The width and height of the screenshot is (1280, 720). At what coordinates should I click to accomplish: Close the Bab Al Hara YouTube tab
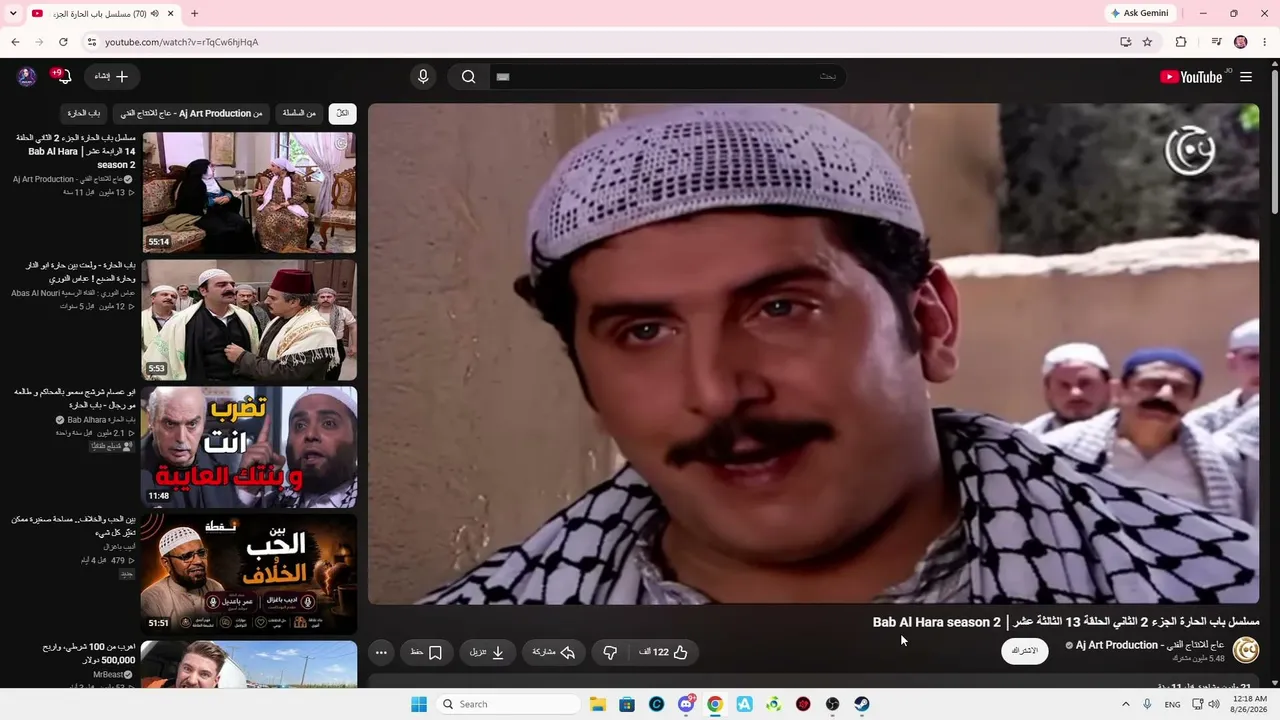[170, 13]
